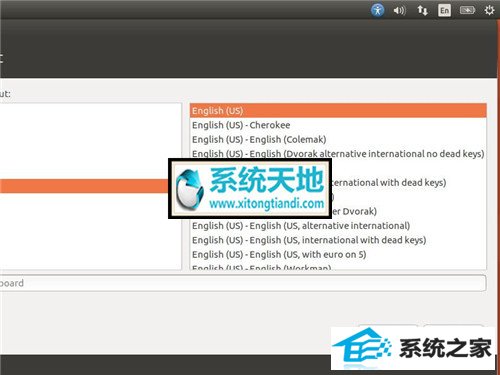500x375 pixels.
Task: Open the En keyboard input indicator
Action: [444, 10]
